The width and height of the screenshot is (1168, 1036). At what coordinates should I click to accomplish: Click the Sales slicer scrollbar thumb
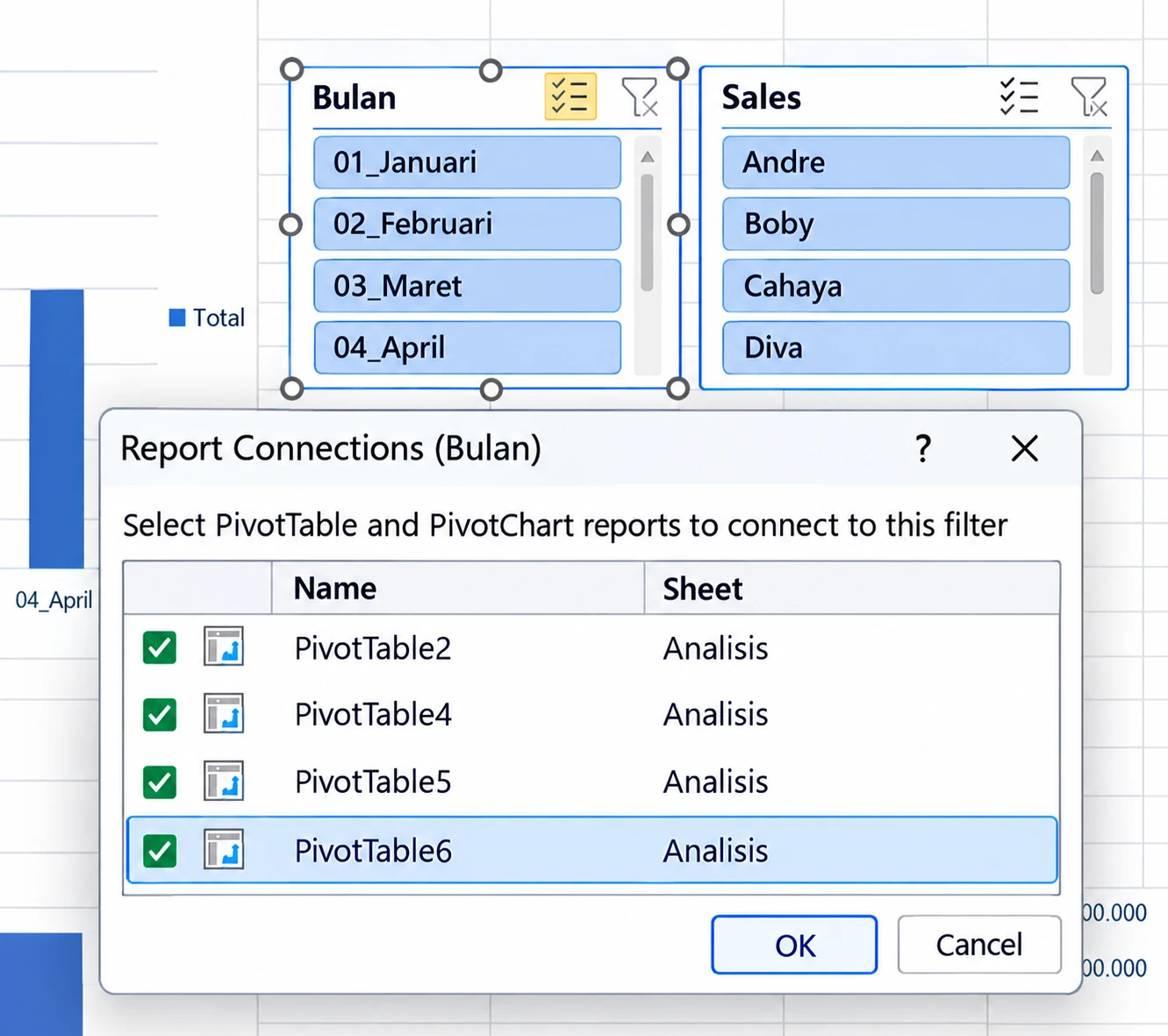pos(1097,233)
